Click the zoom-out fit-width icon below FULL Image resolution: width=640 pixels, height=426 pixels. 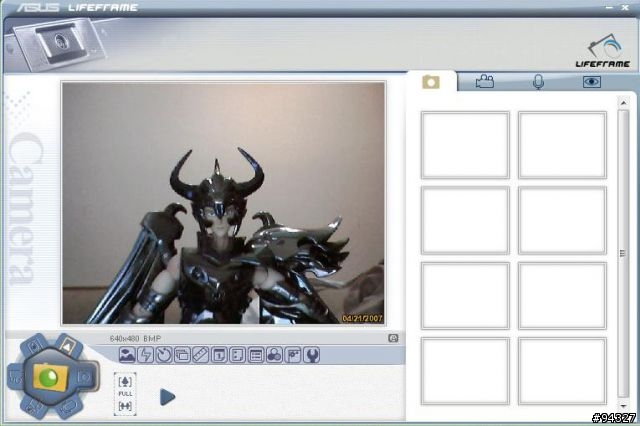click(125, 406)
